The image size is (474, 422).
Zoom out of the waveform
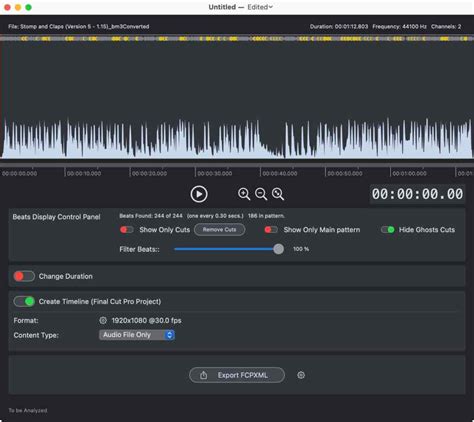pos(261,194)
